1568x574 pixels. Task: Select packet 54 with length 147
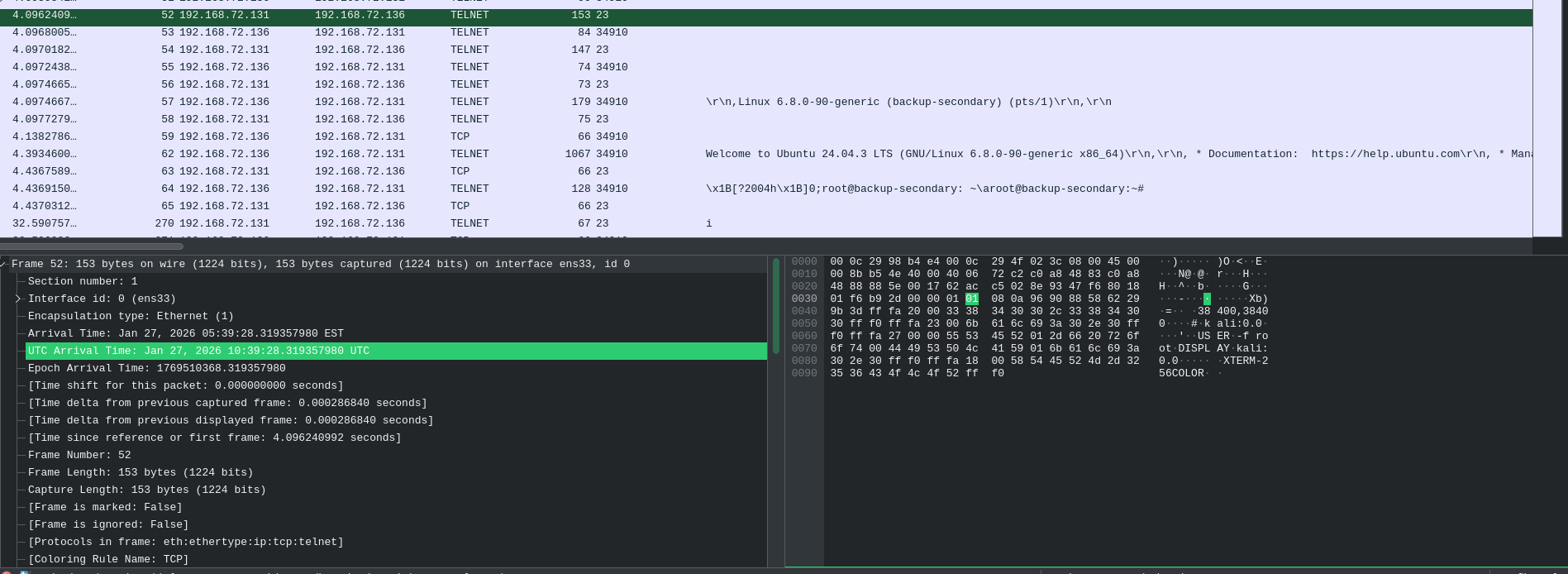coord(766,50)
